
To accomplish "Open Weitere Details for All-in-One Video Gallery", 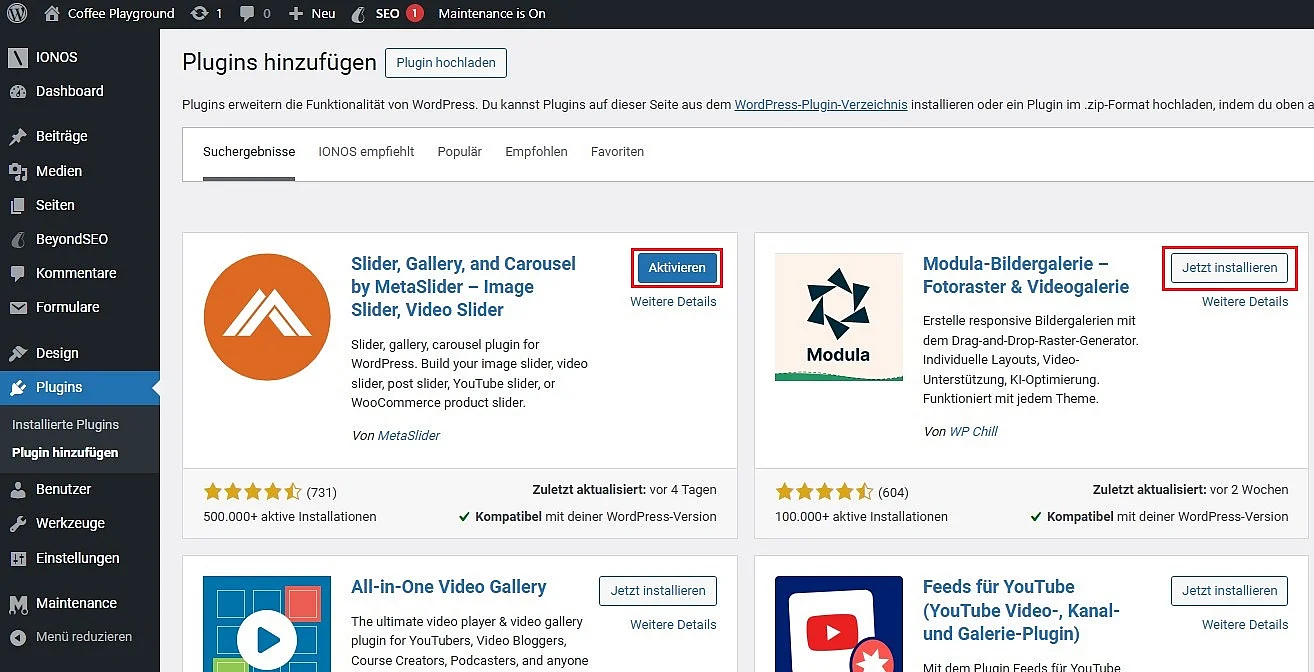I will point(673,624).
